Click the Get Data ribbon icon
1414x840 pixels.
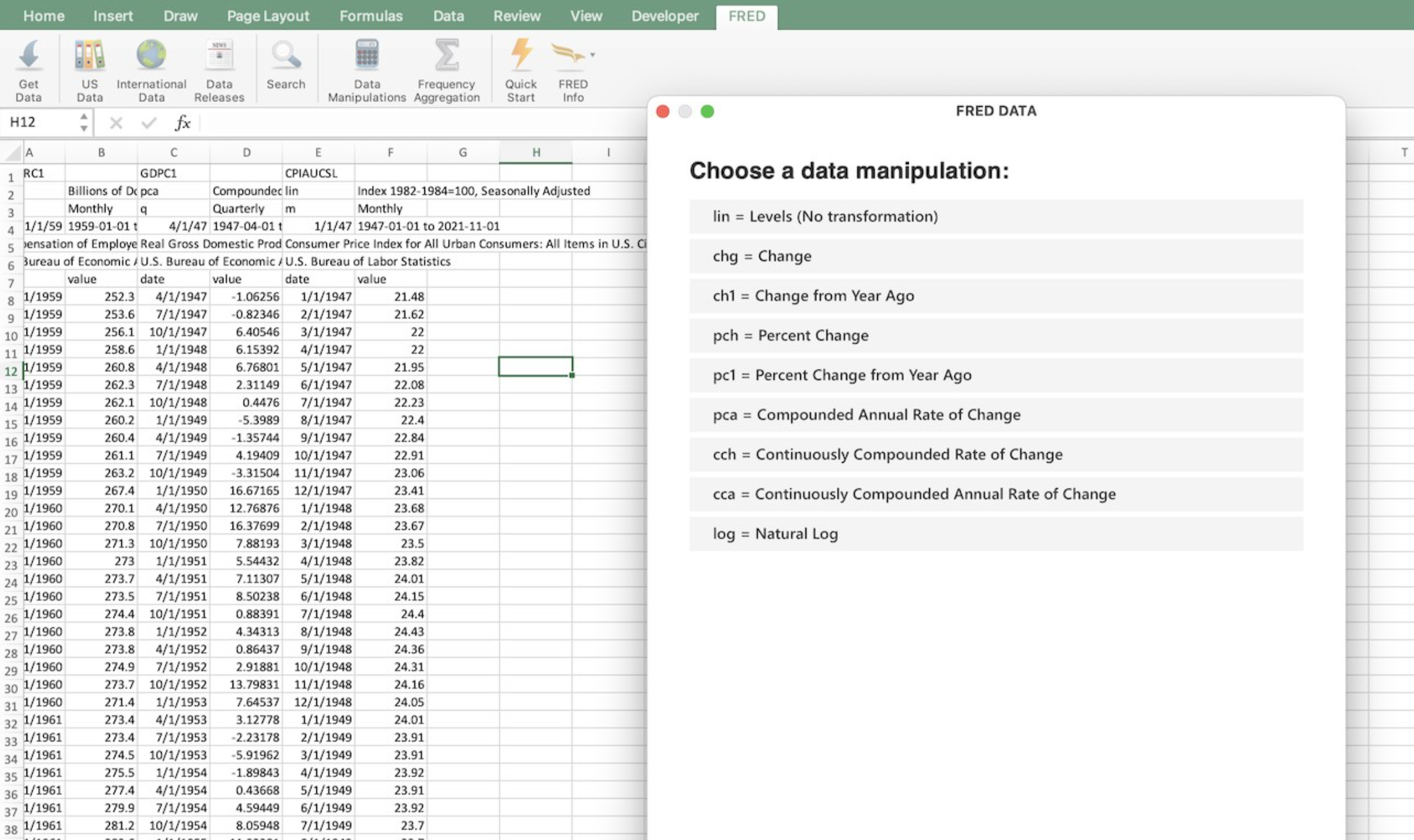[x=28, y=68]
